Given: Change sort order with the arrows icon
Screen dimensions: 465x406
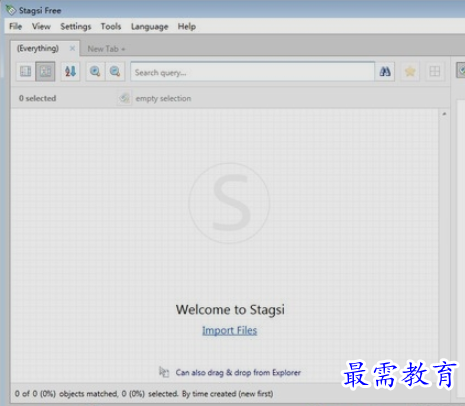Looking at the screenshot, I should pos(70,71).
